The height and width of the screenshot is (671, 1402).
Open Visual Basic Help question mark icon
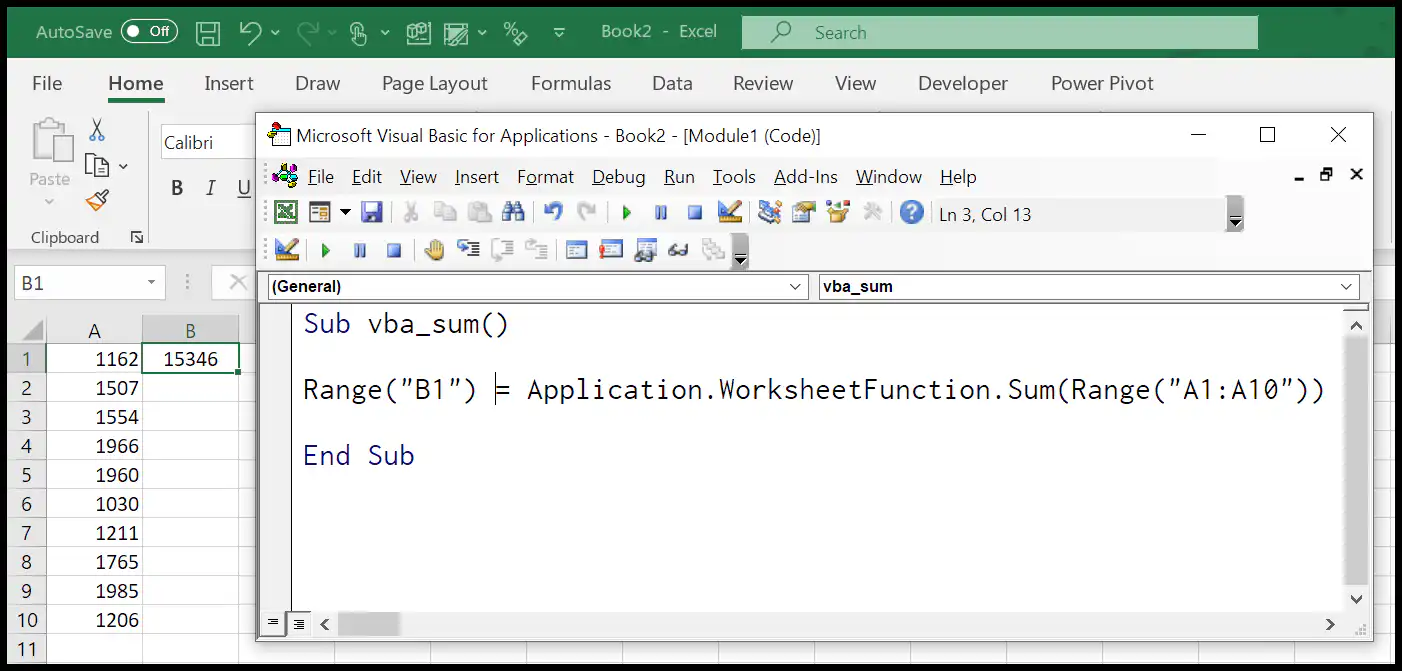tap(911, 212)
